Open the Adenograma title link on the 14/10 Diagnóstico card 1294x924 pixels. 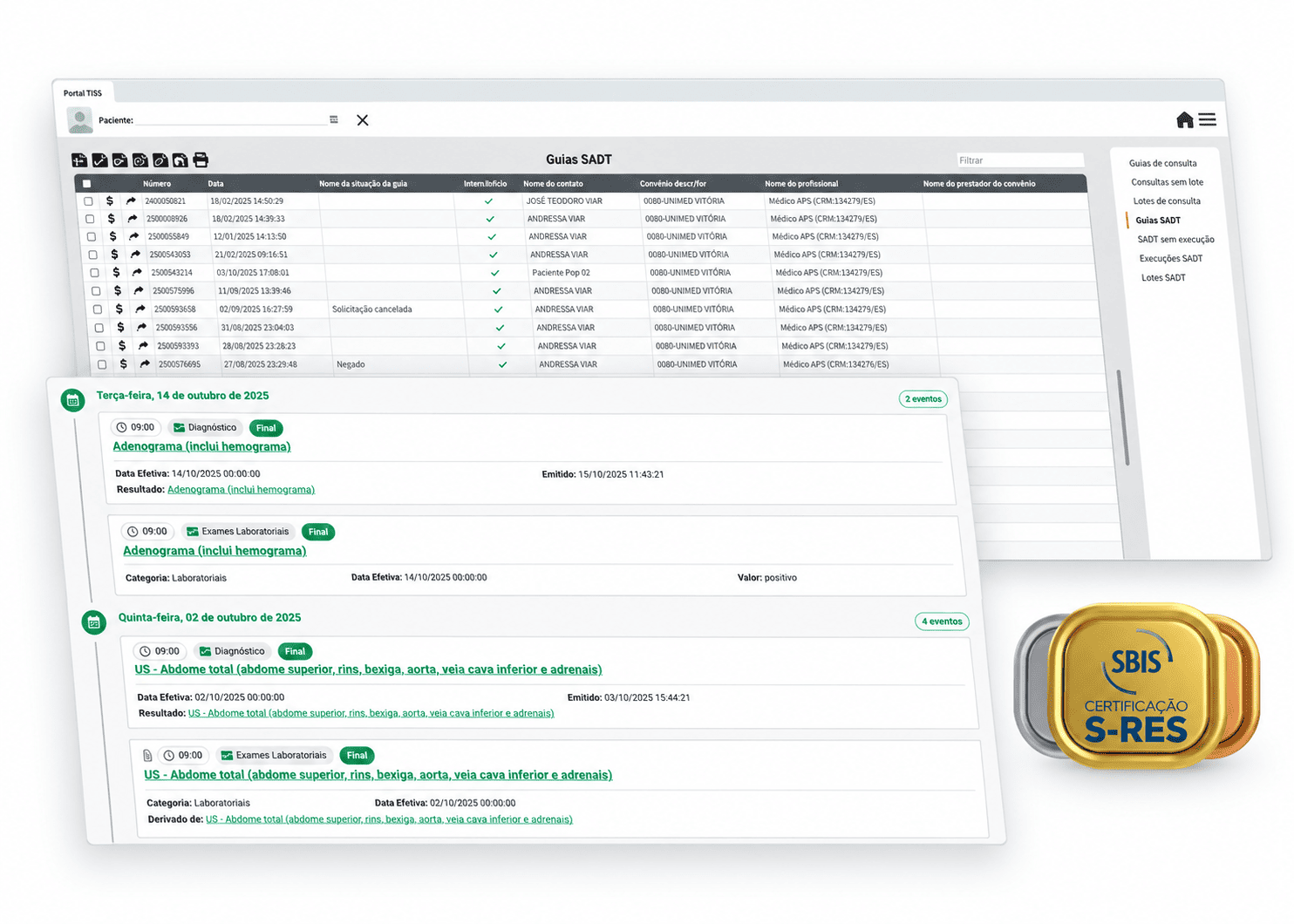(x=201, y=446)
